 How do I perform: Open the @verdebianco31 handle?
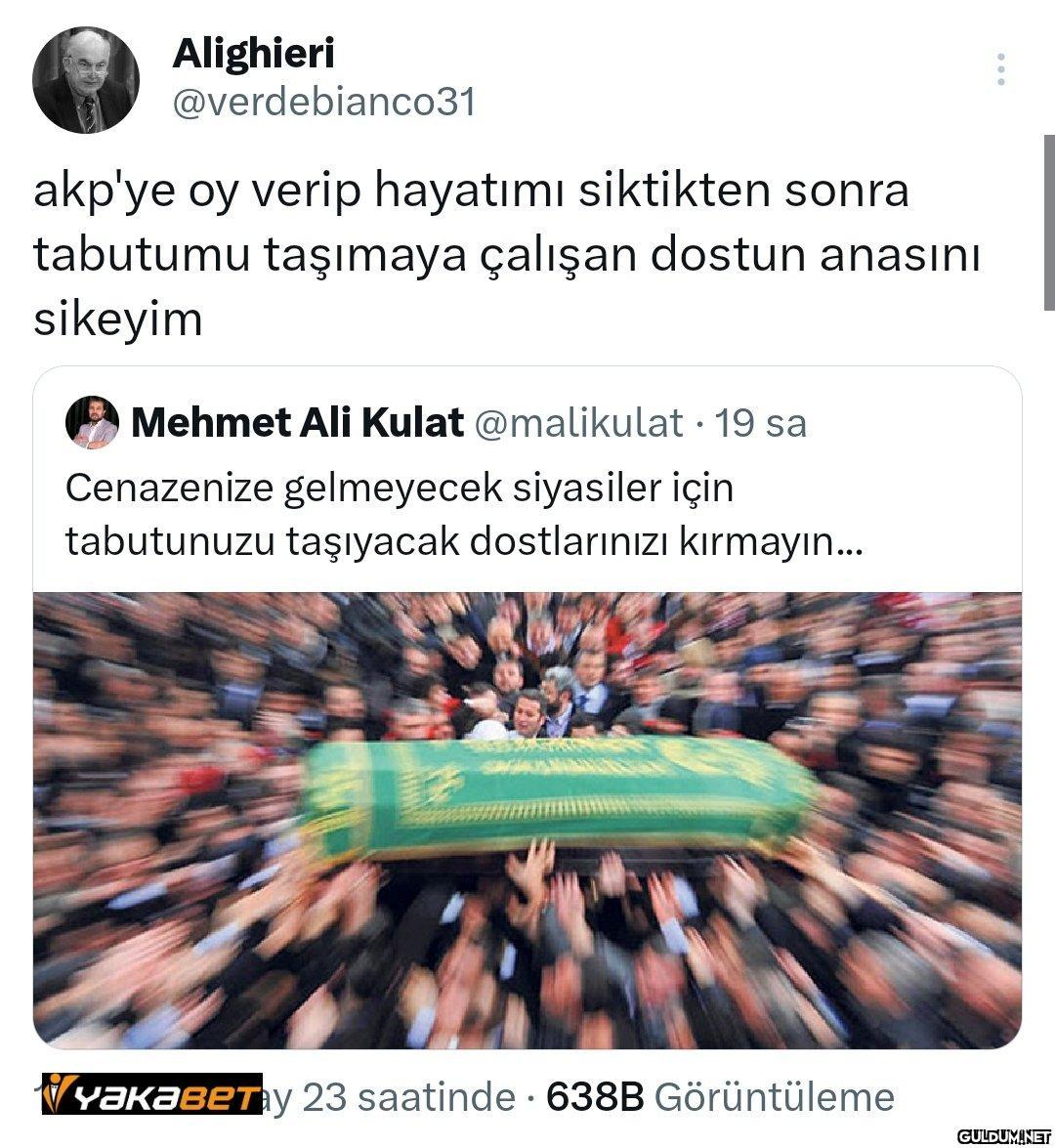[x=324, y=102]
